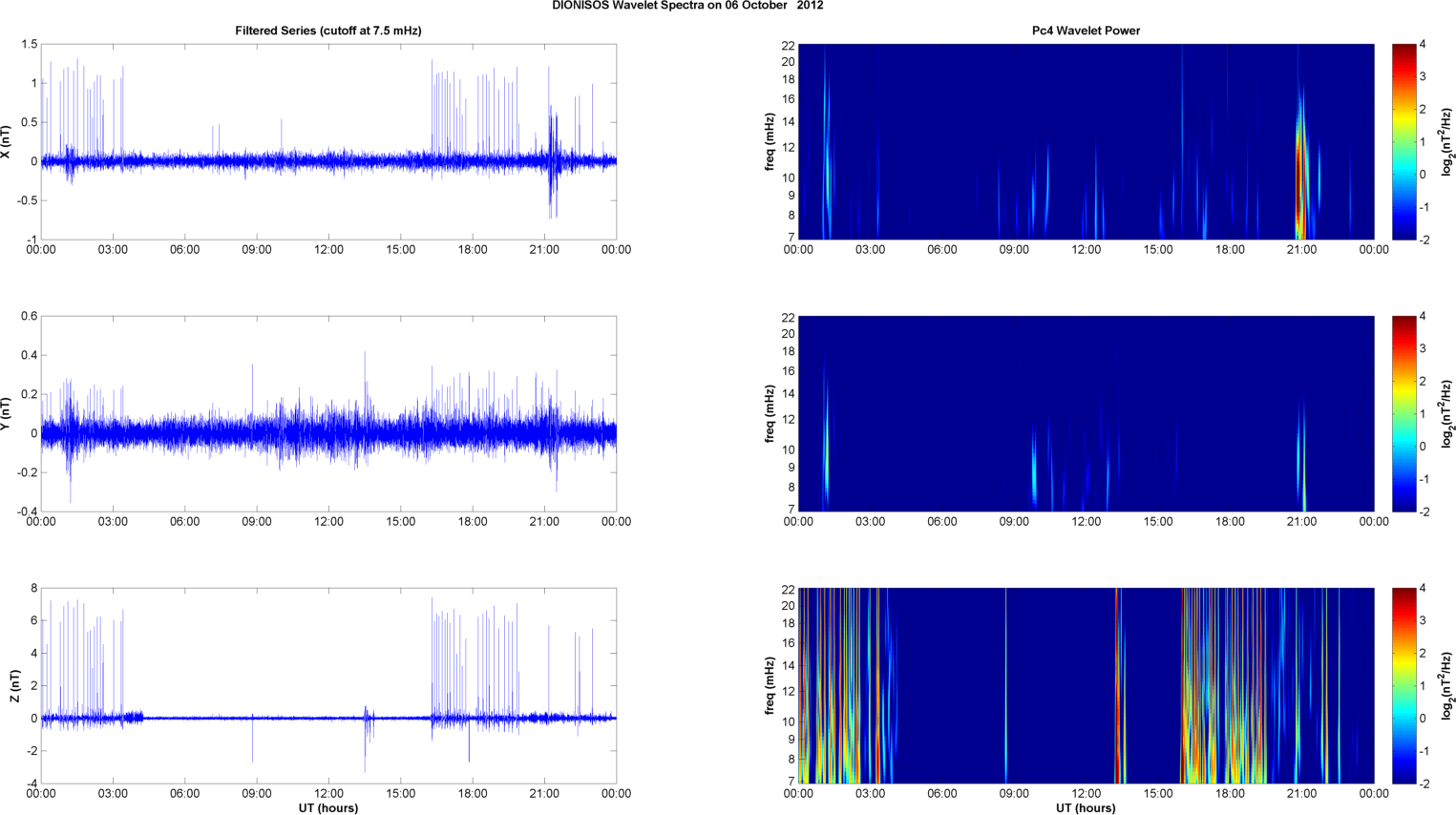Click the colorbar beside the top spectrogram

click(x=1403, y=141)
